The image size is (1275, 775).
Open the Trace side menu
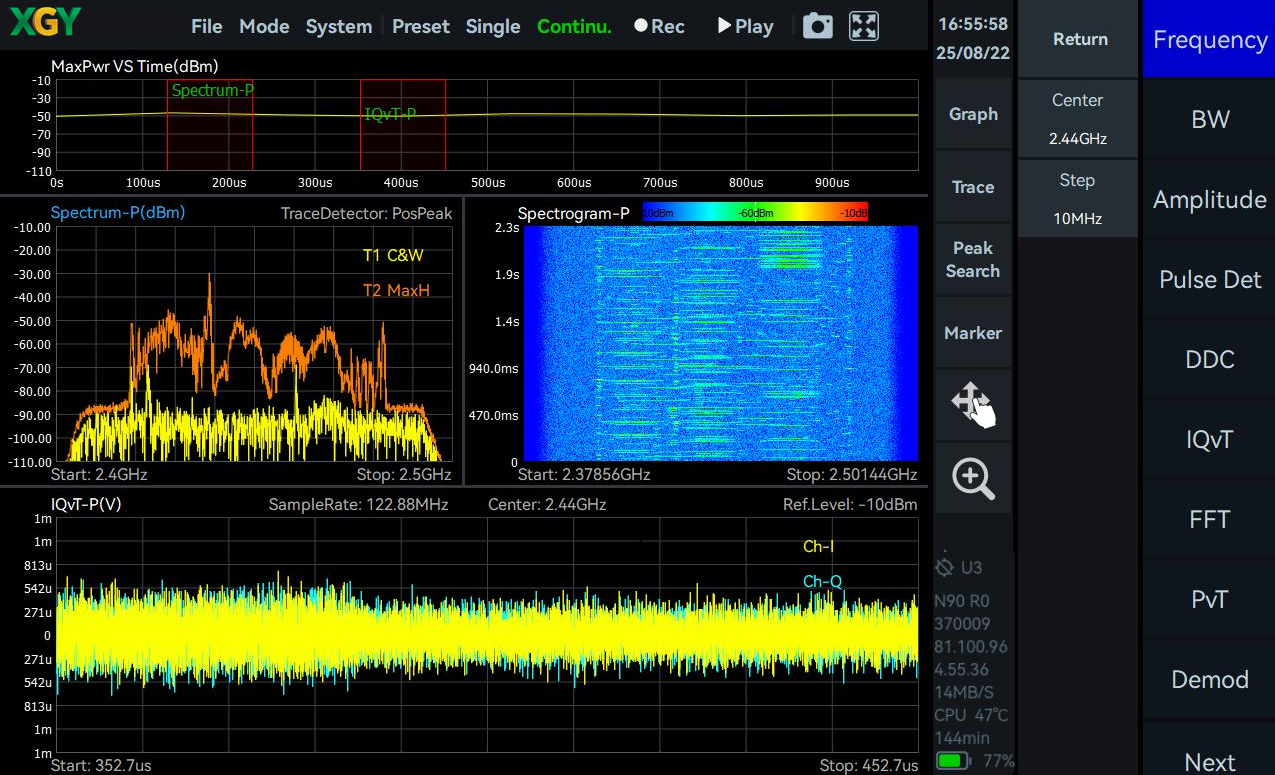(x=973, y=187)
